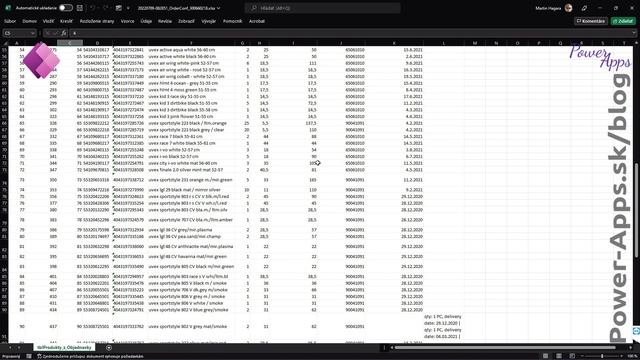Toggle the Automatické ukladanie autosave switch

[x=65, y=8]
